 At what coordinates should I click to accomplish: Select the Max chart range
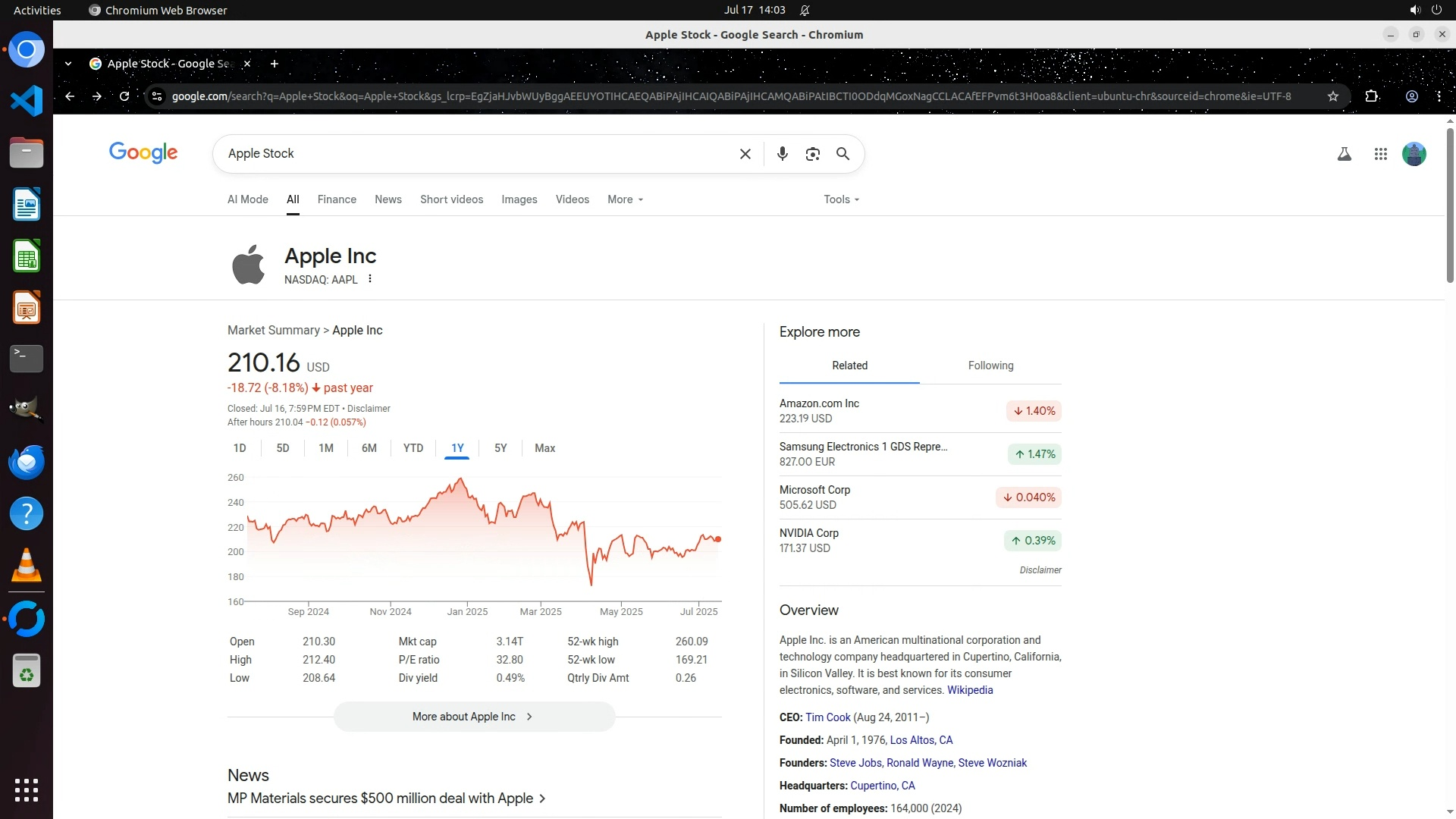pyautogui.click(x=544, y=448)
